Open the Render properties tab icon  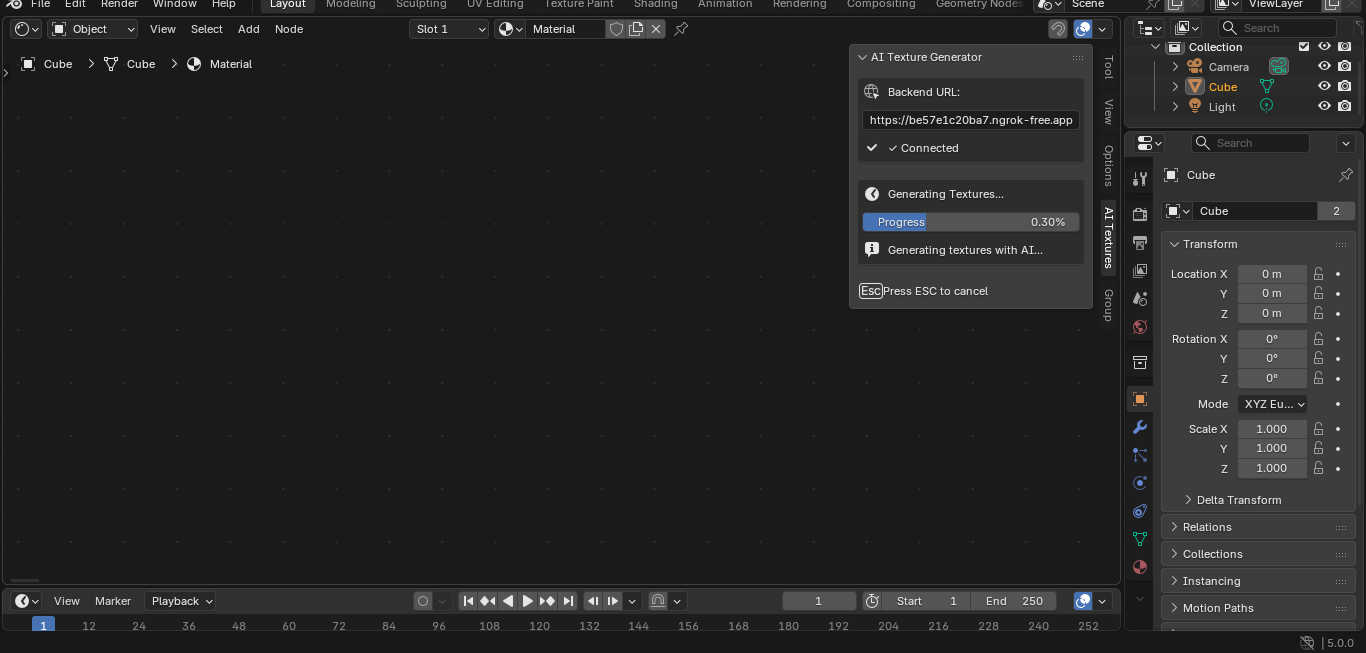[x=1140, y=214]
